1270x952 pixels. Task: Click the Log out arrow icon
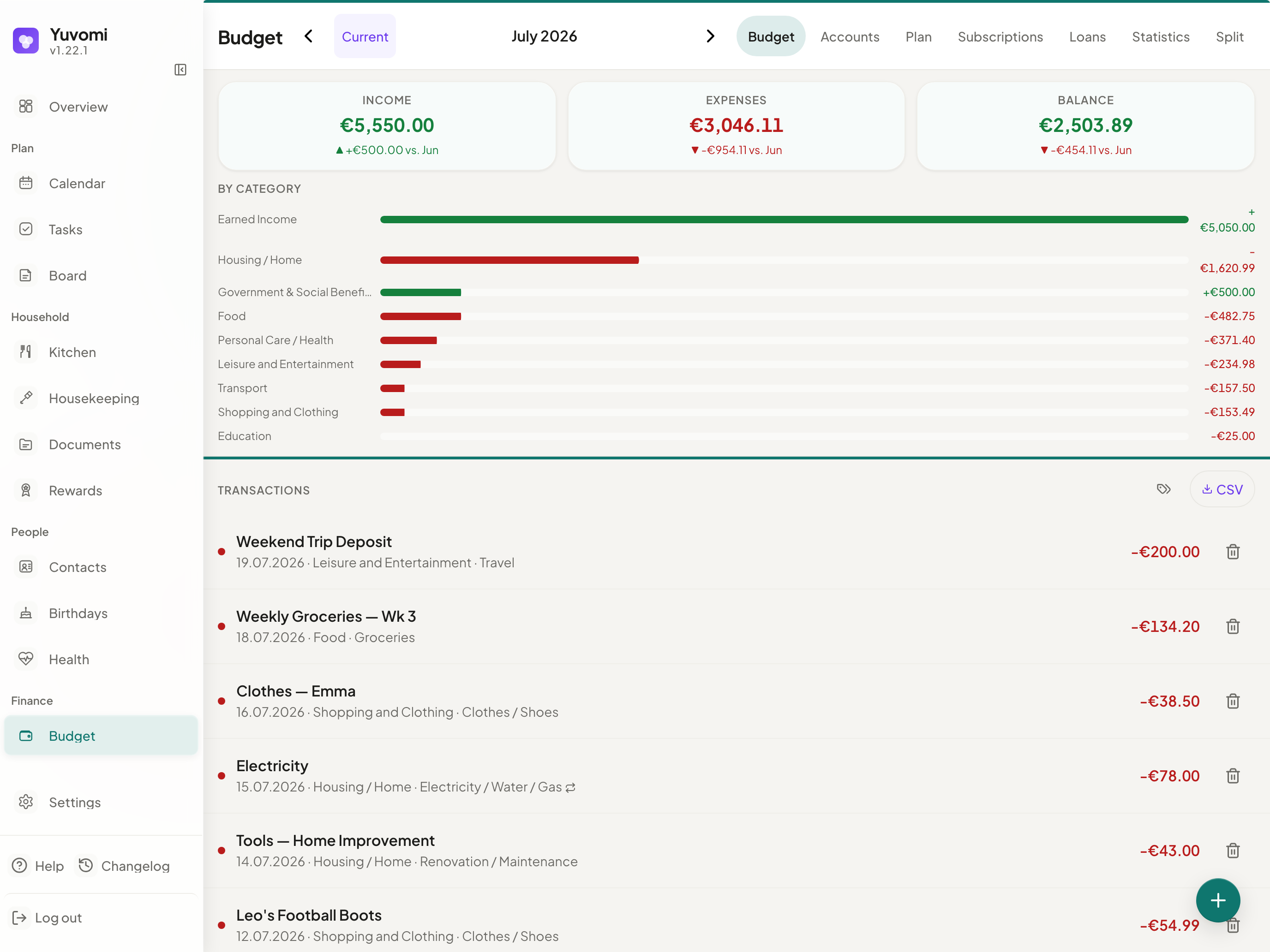pyautogui.click(x=19, y=917)
